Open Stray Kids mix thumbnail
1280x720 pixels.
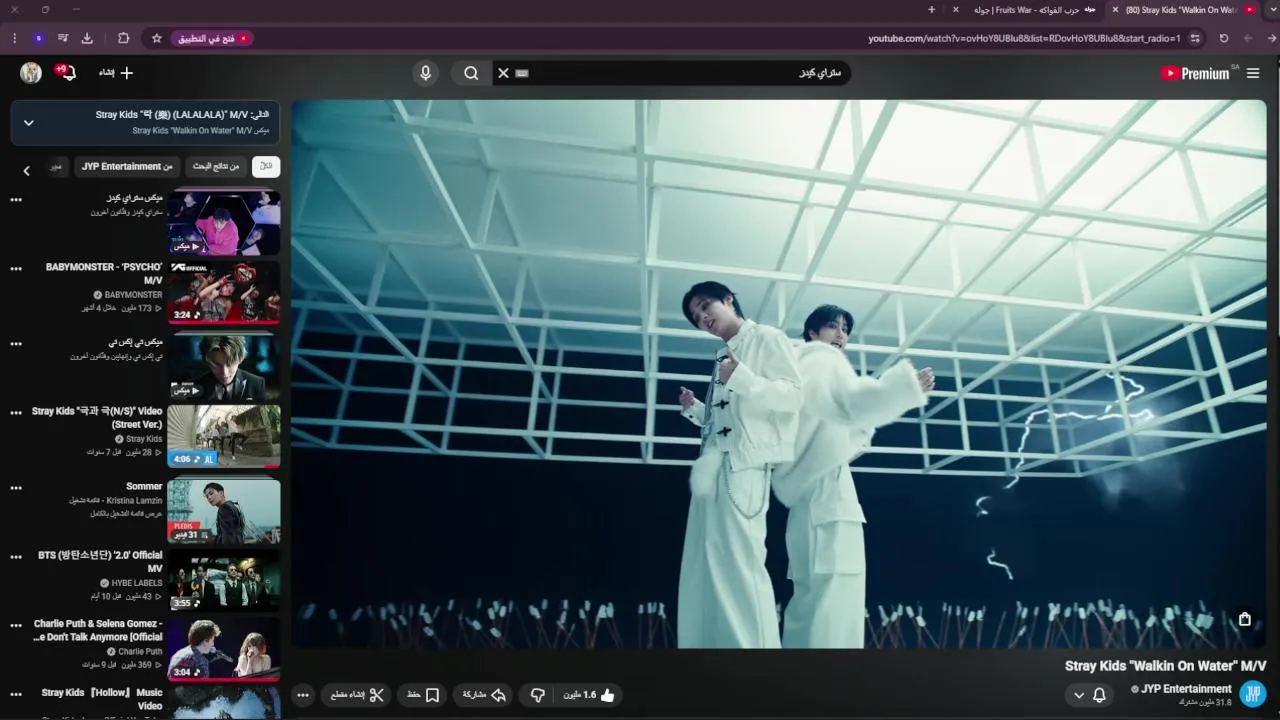click(x=224, y=222)
